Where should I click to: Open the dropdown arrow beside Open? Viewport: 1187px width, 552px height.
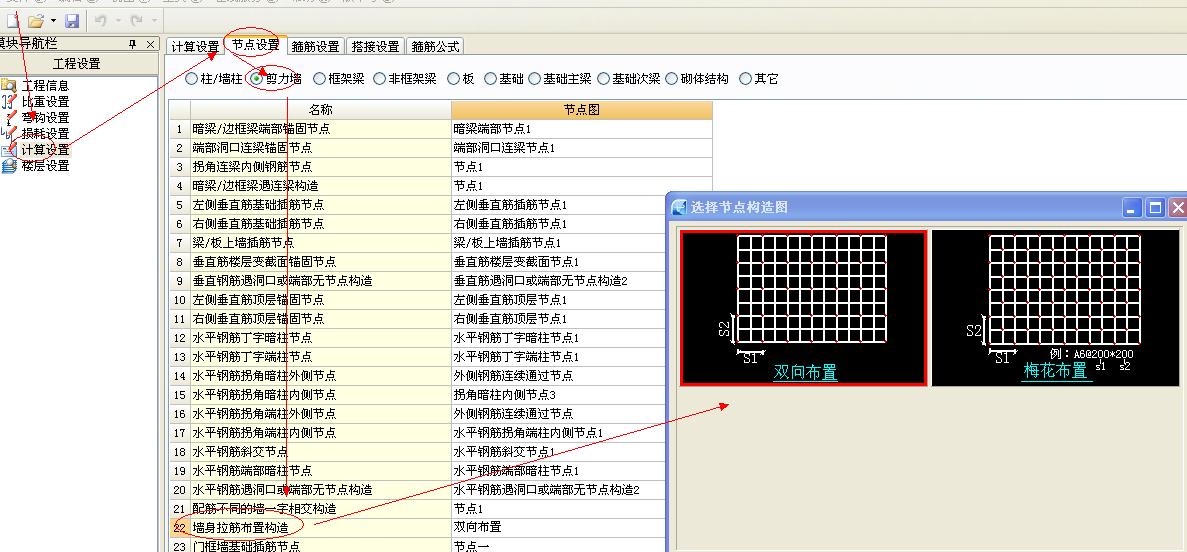(53, 20)
